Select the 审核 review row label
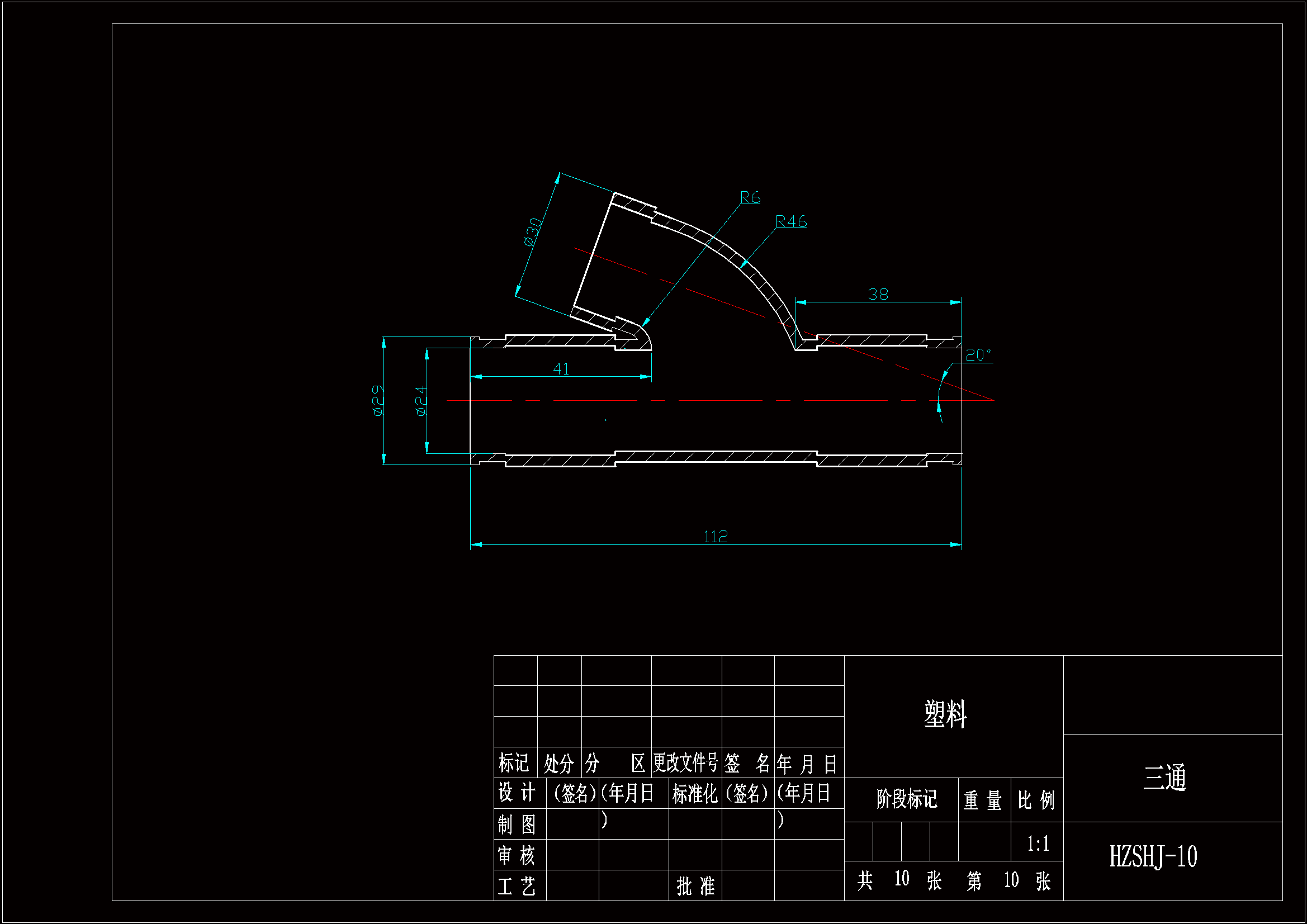This screenshot has height=924, width=1307. (517, 855)
